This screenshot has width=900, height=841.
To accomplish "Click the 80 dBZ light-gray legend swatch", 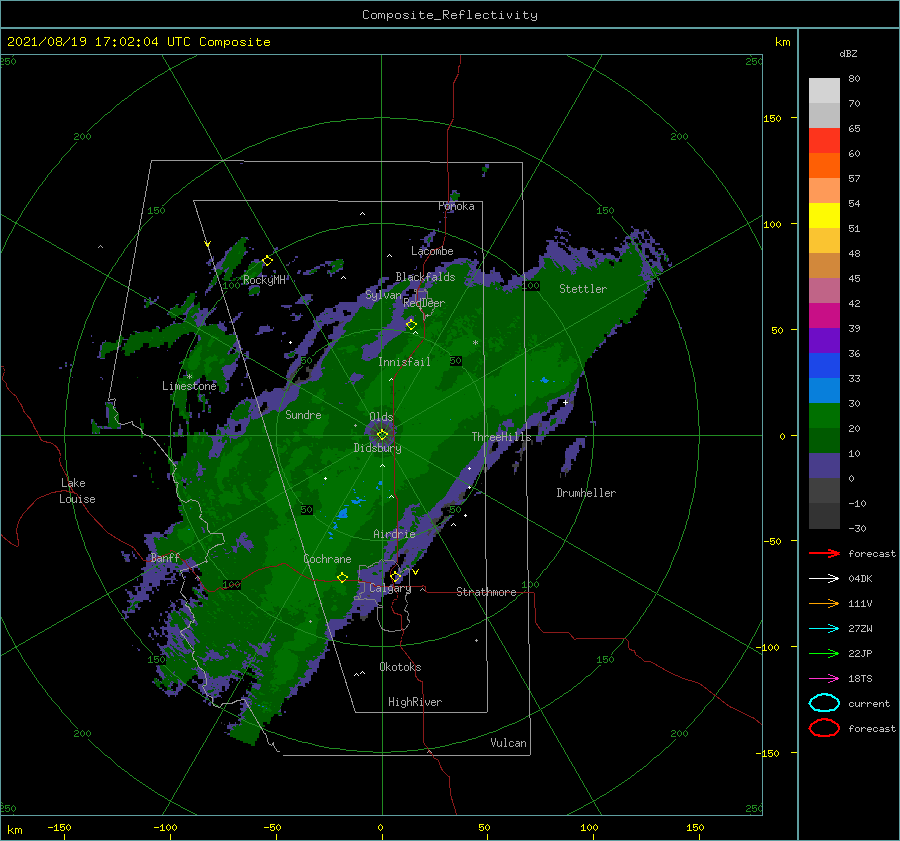I will (x=824, y=90).
